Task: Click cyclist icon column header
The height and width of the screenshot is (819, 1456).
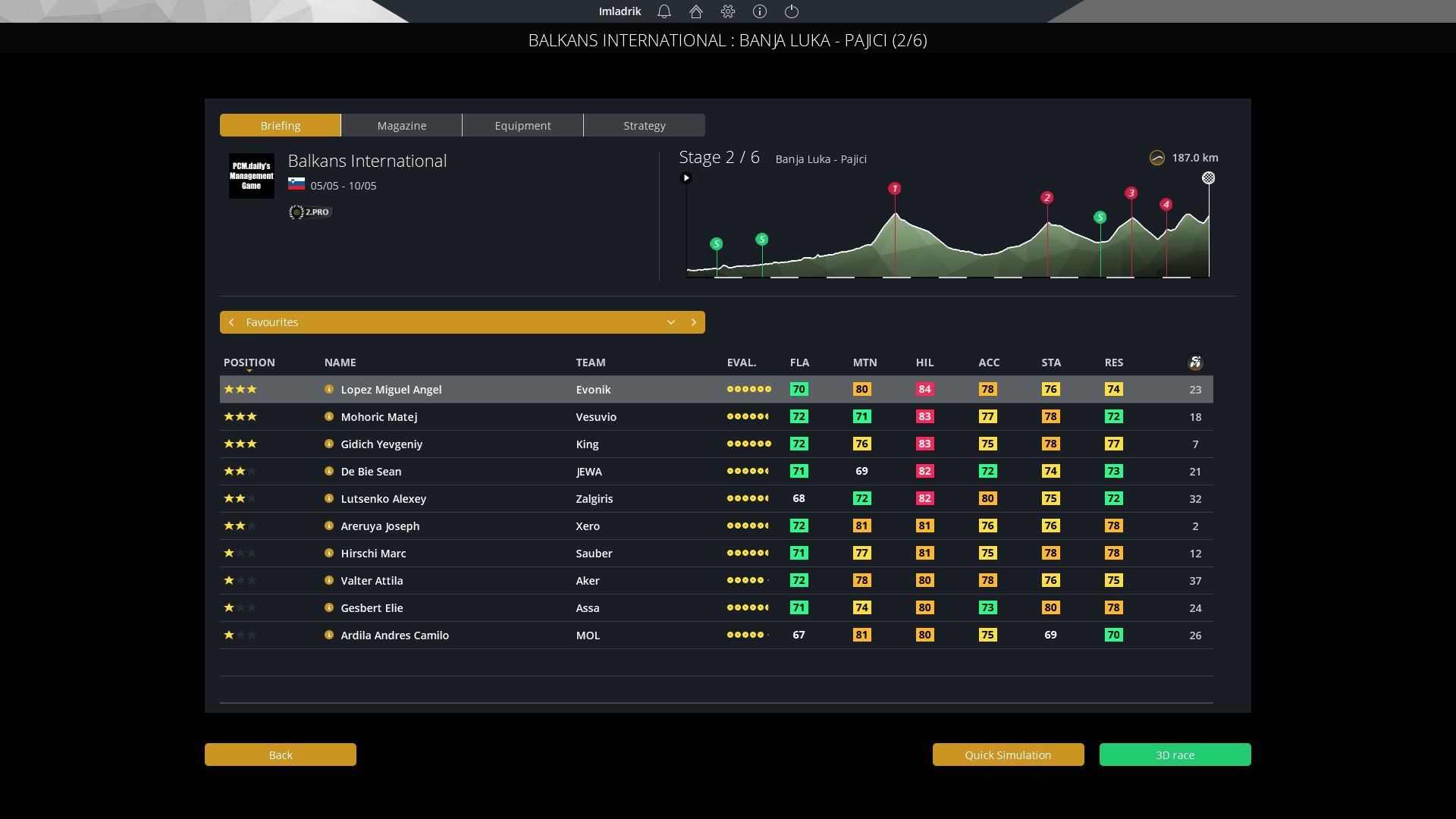Action: (x=1195, y=362)
